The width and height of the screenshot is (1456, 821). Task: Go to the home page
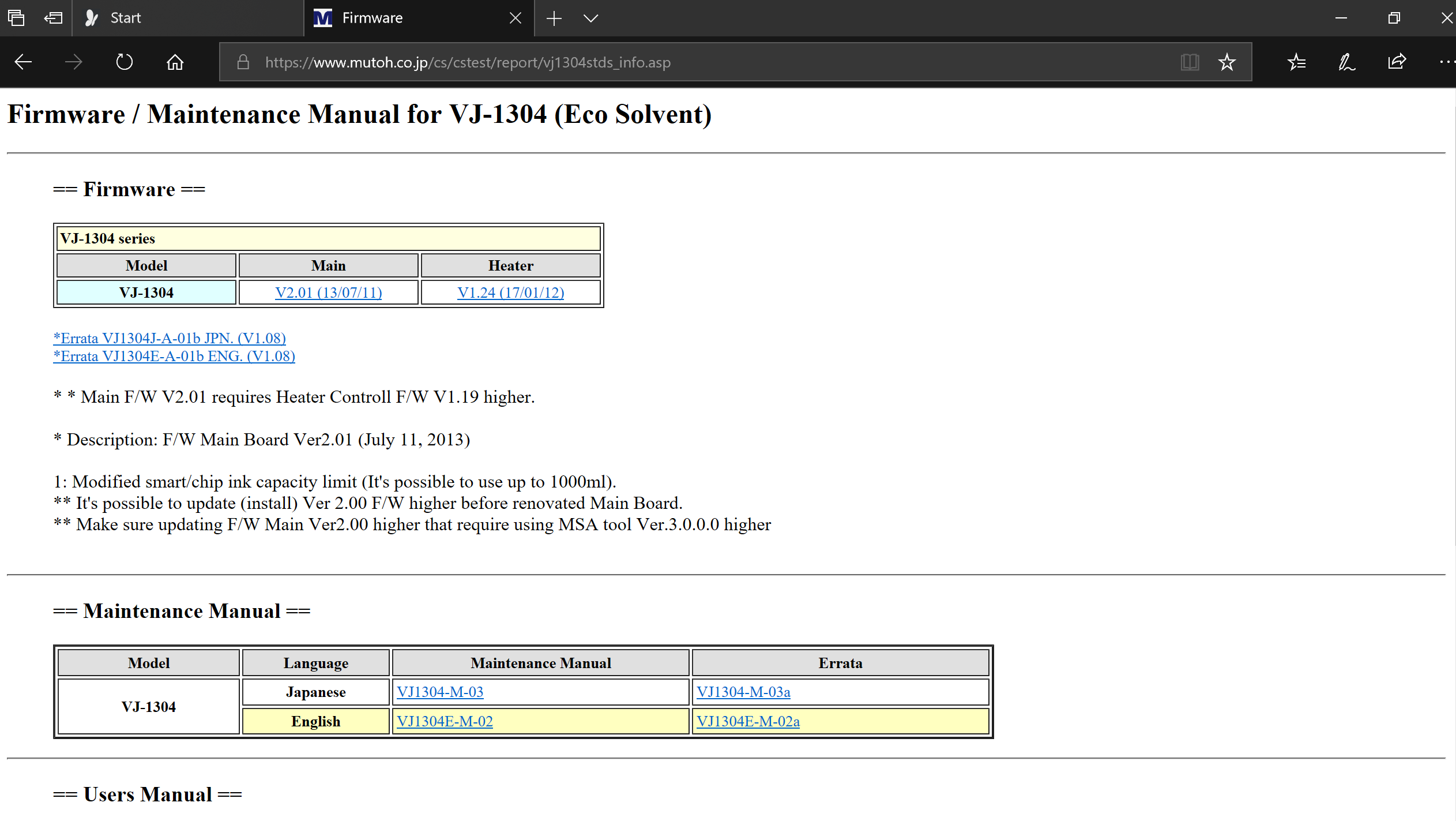[x=175, y=62]
